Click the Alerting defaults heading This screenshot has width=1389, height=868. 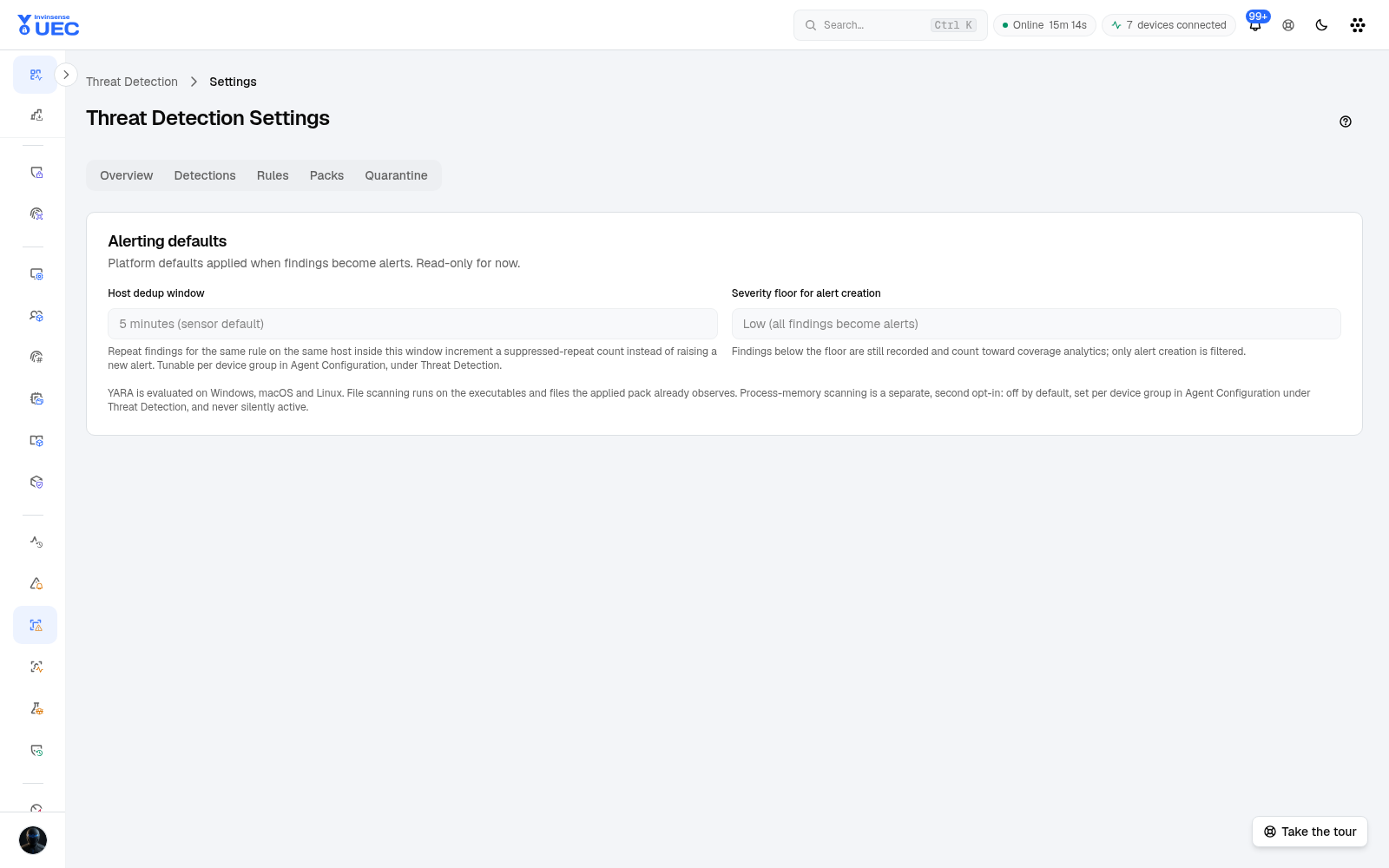(x=168, y=241)
